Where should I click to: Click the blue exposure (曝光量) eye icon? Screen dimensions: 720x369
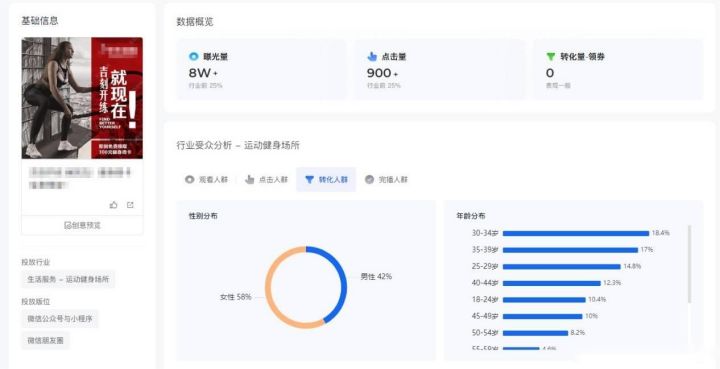(194, 57)
